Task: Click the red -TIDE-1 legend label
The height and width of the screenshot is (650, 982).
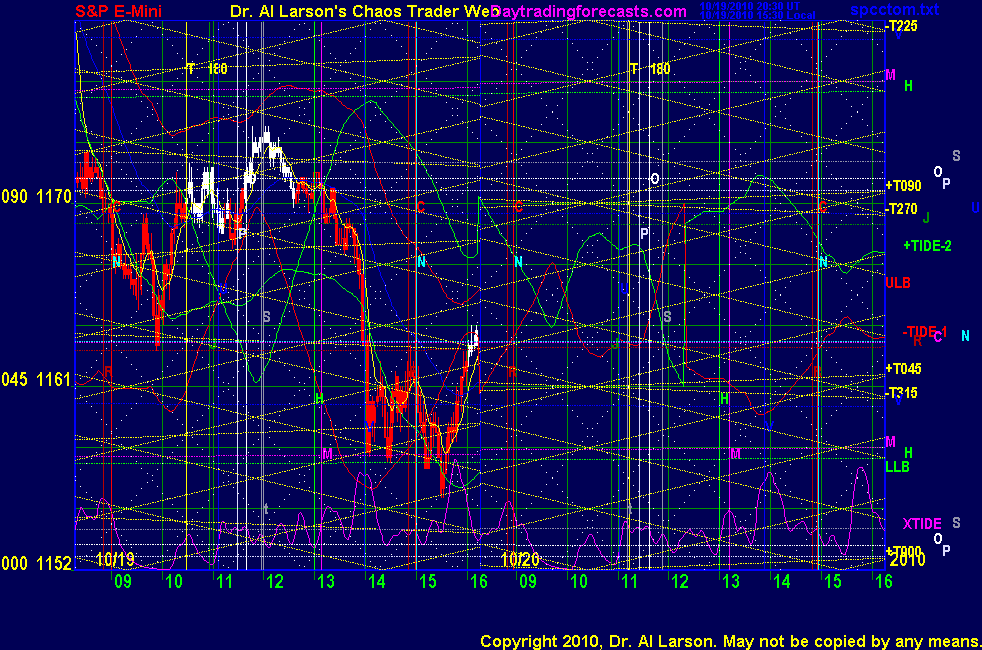Action: pos(924,332)
